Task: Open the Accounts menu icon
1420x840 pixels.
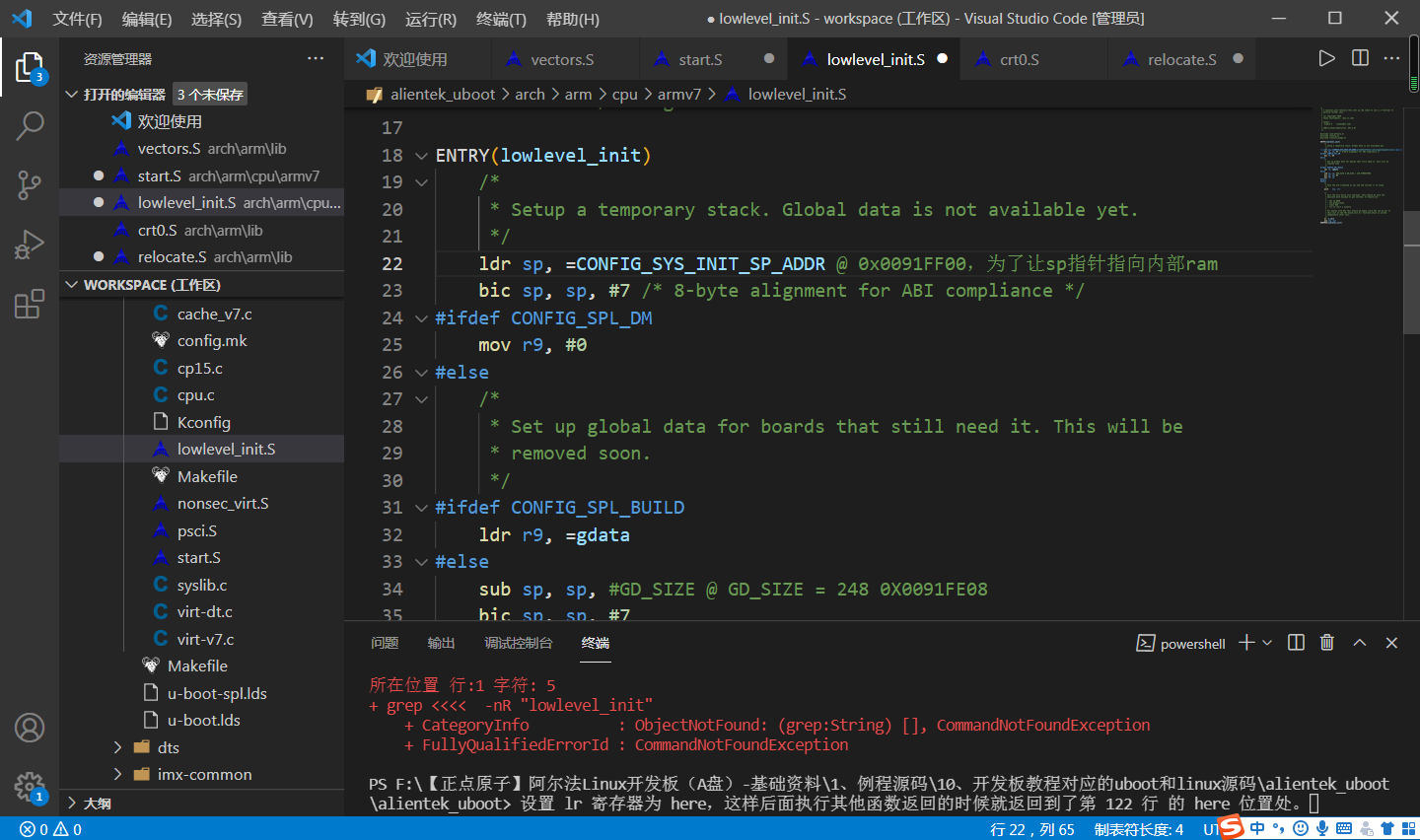Action: (x=30, y=728)
